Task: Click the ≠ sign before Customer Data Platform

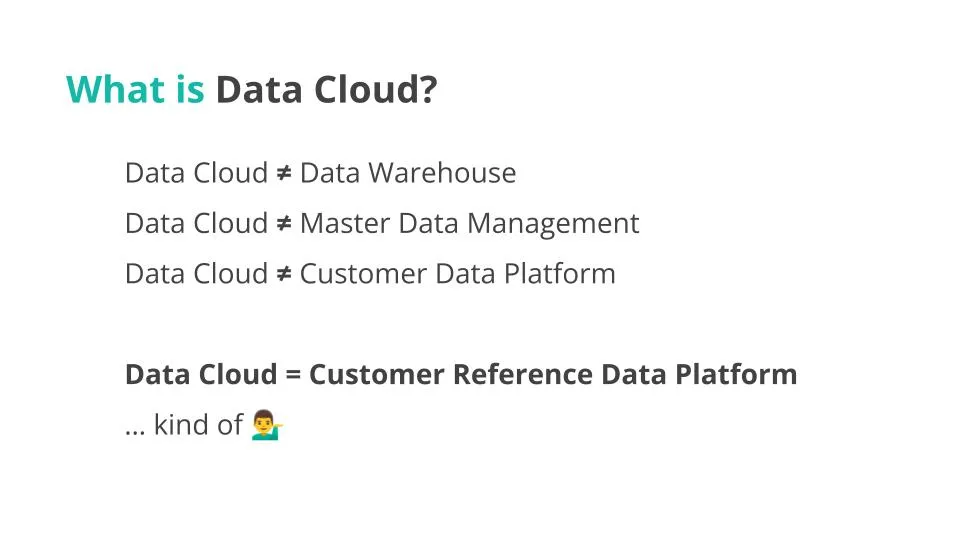Action: click(284, 274)
